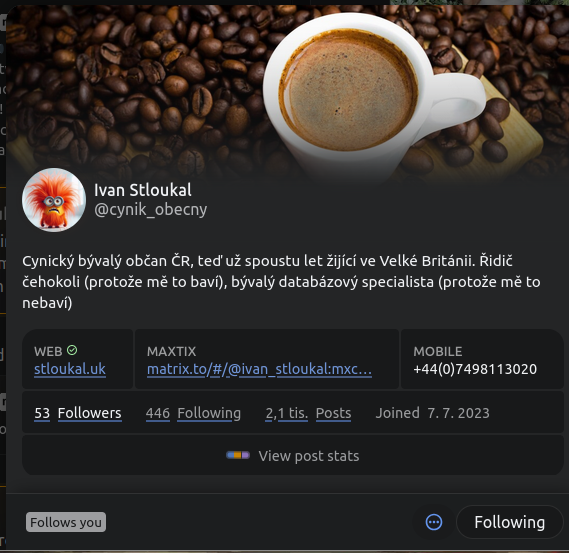The width and height of the screenshot is (569, 553).
Task: Open the matrix.to/#/@ivan_stloukal link
Action: click(x=259, y=369)
